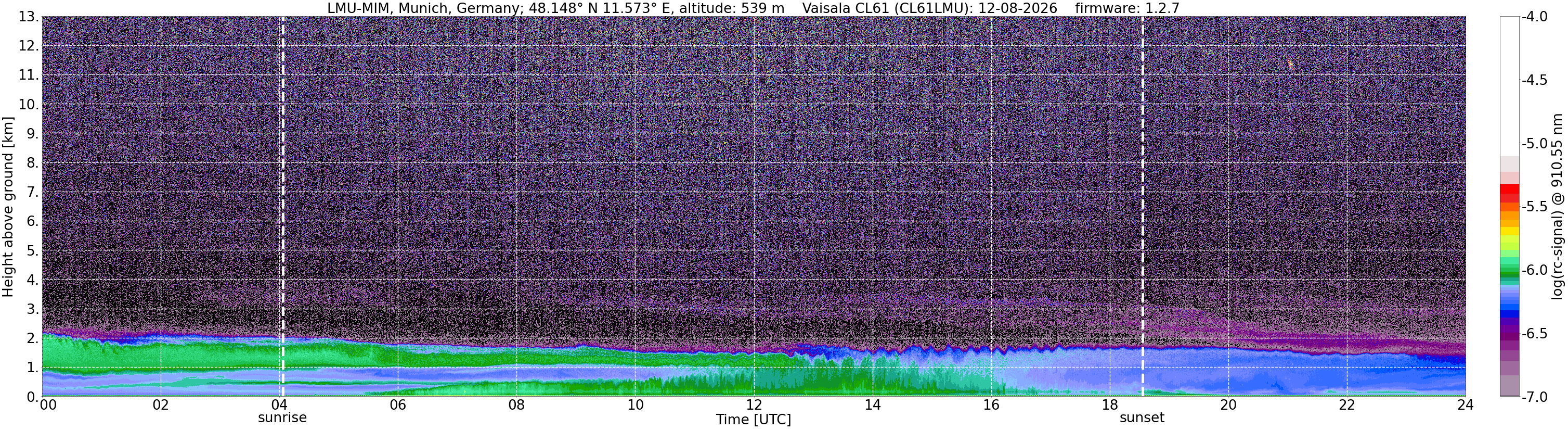Click the dashed sunrise vertical line marker

click(x=282, y=207)
